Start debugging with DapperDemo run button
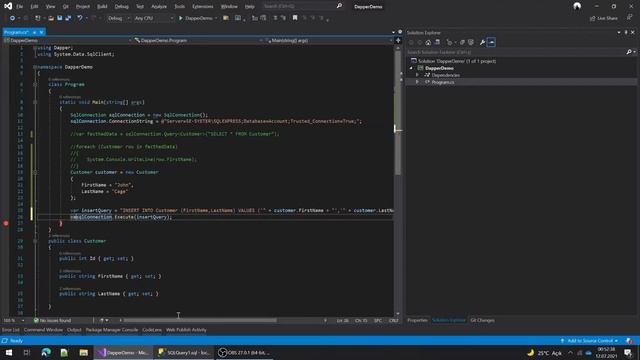 [196, 18]
